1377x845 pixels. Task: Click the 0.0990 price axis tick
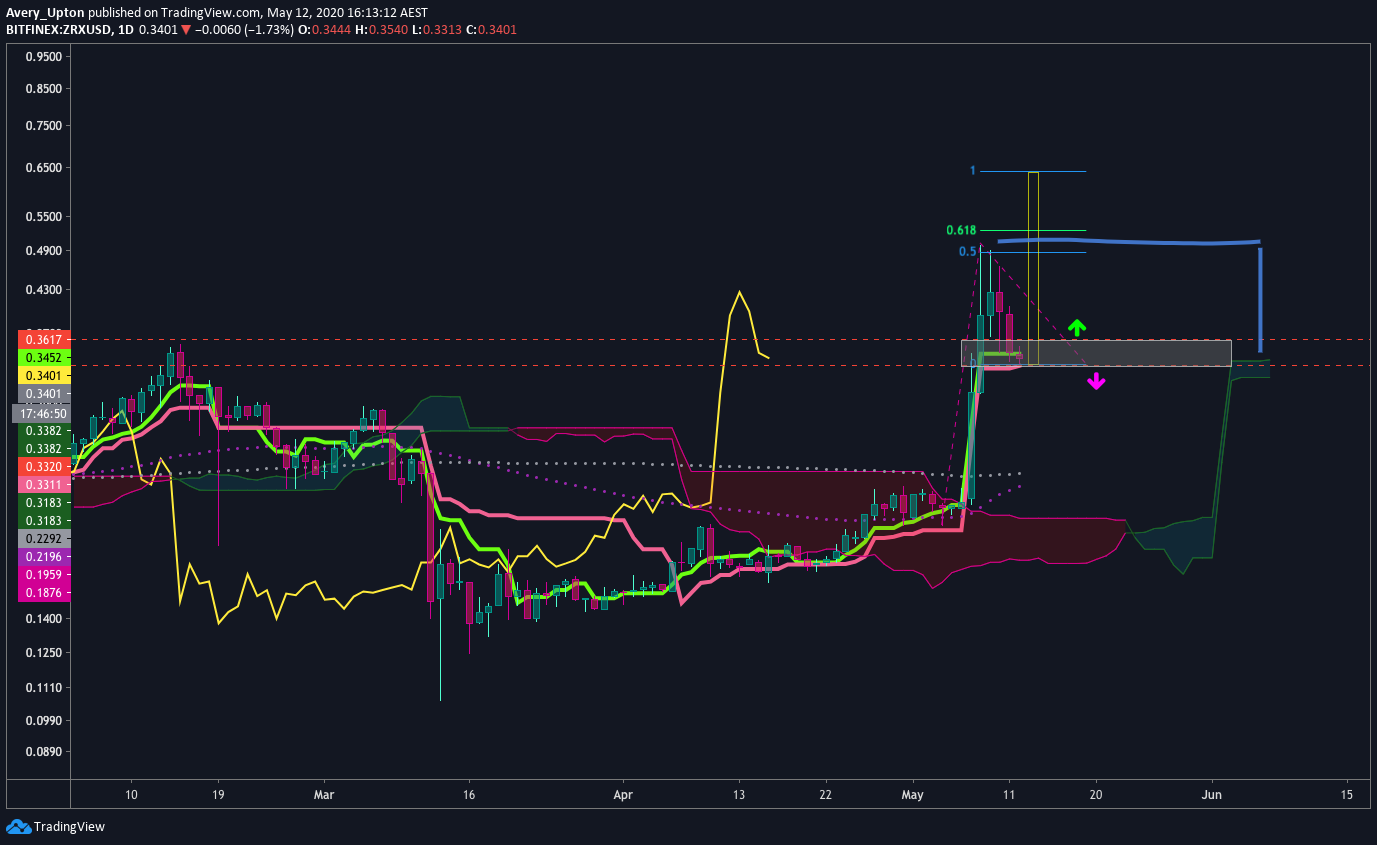click(44, 721)
